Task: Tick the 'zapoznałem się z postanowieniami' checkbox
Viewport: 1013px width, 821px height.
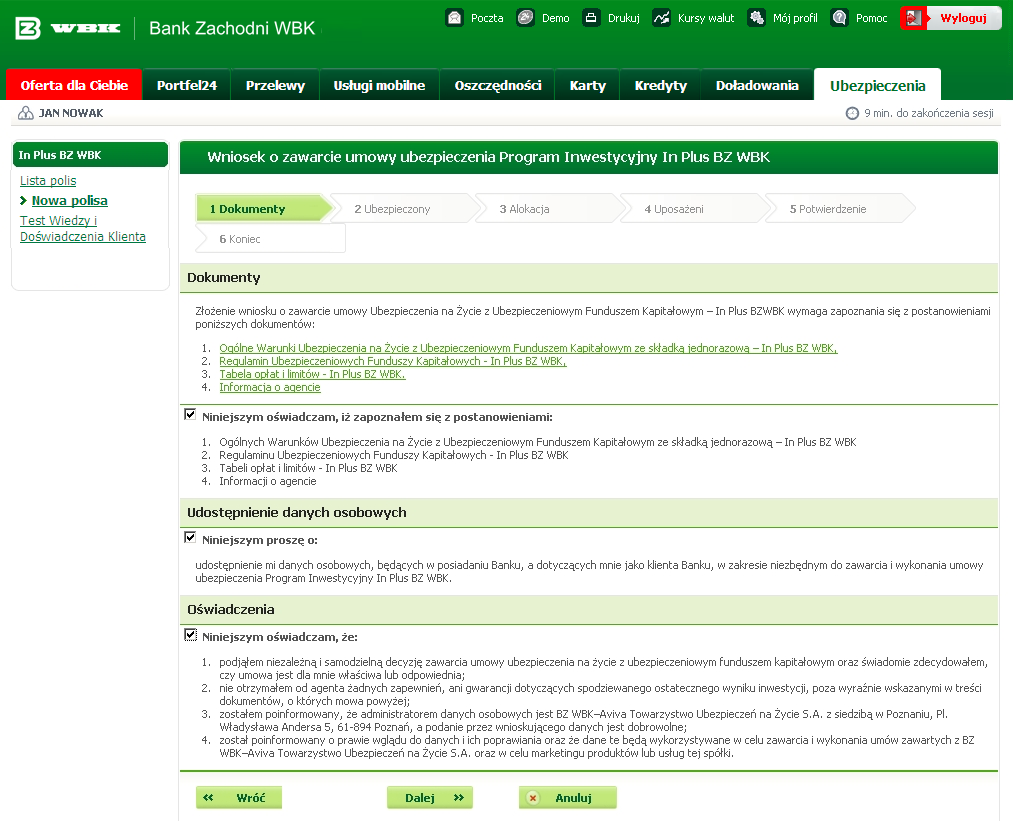Action: pyautogui.click(x=190, y=414)
